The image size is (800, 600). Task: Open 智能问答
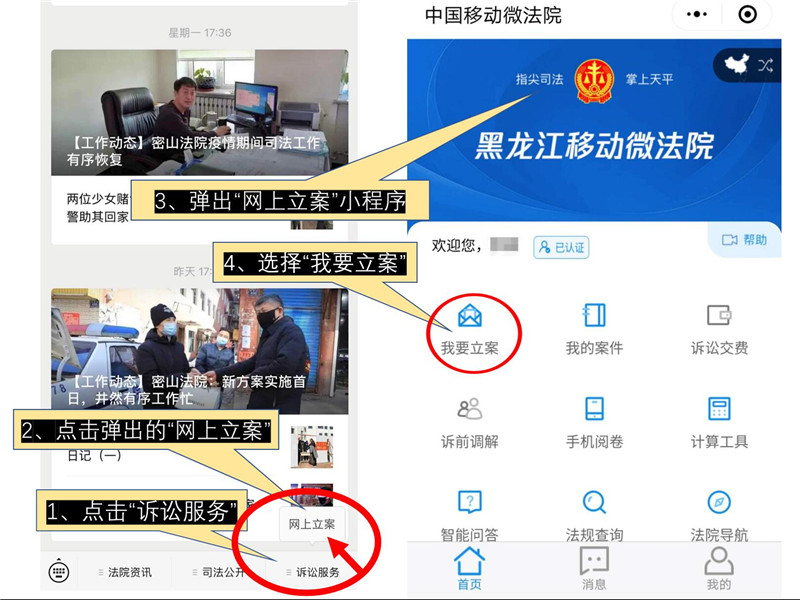click(x=469, y=516)
